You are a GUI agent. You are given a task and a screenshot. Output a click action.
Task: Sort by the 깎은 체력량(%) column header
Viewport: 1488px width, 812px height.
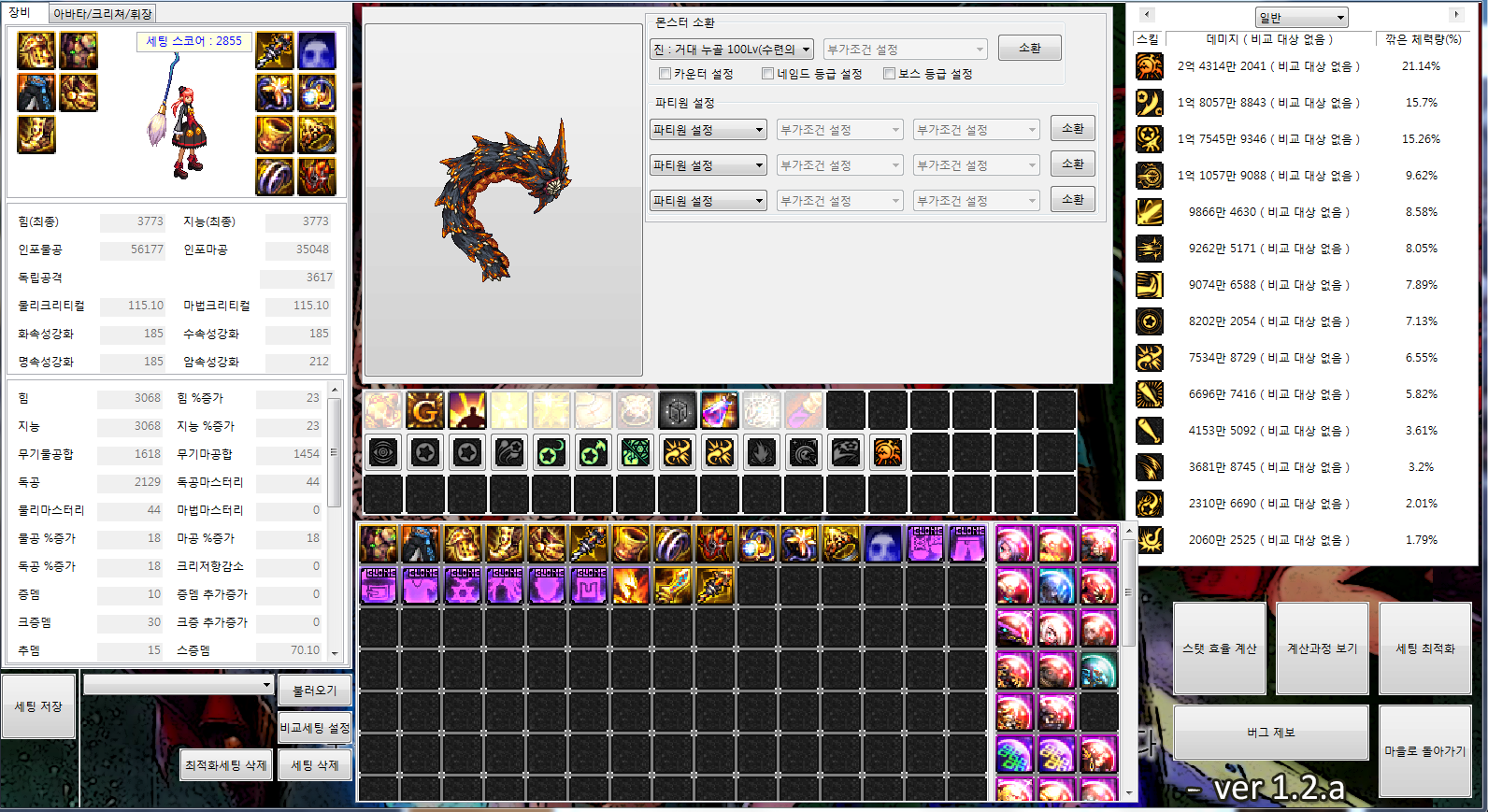coord(1423,39)
